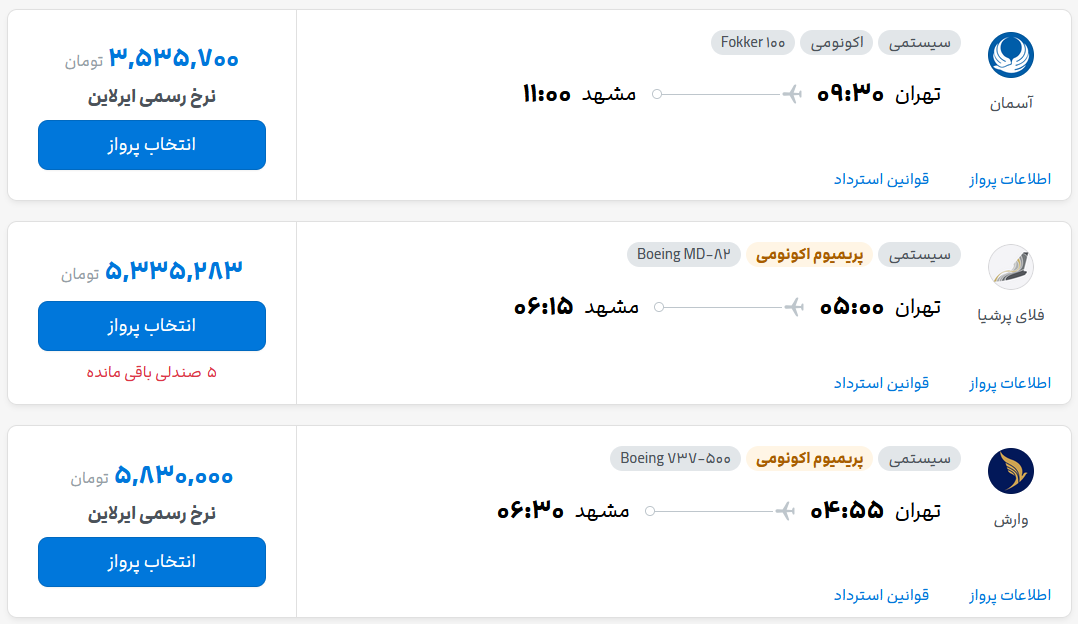Click airplane icon on Aseman flight route
1078x624 pixels.
tap(792, 94)
